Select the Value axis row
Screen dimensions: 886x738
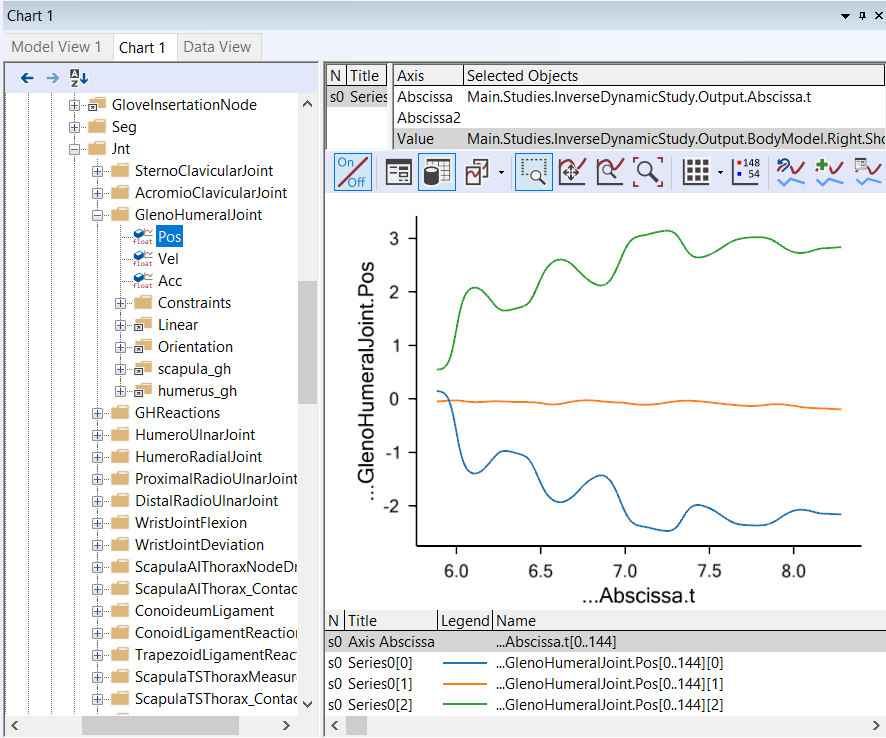point(640,139)
